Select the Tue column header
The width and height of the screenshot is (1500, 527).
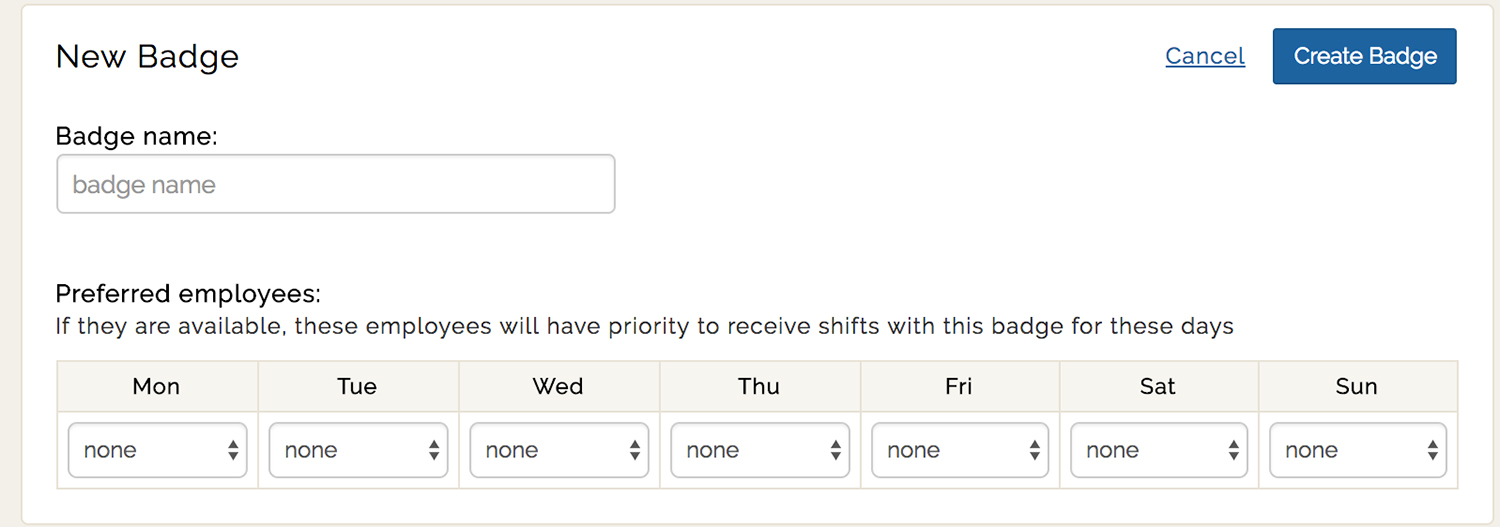click(357, 387)
